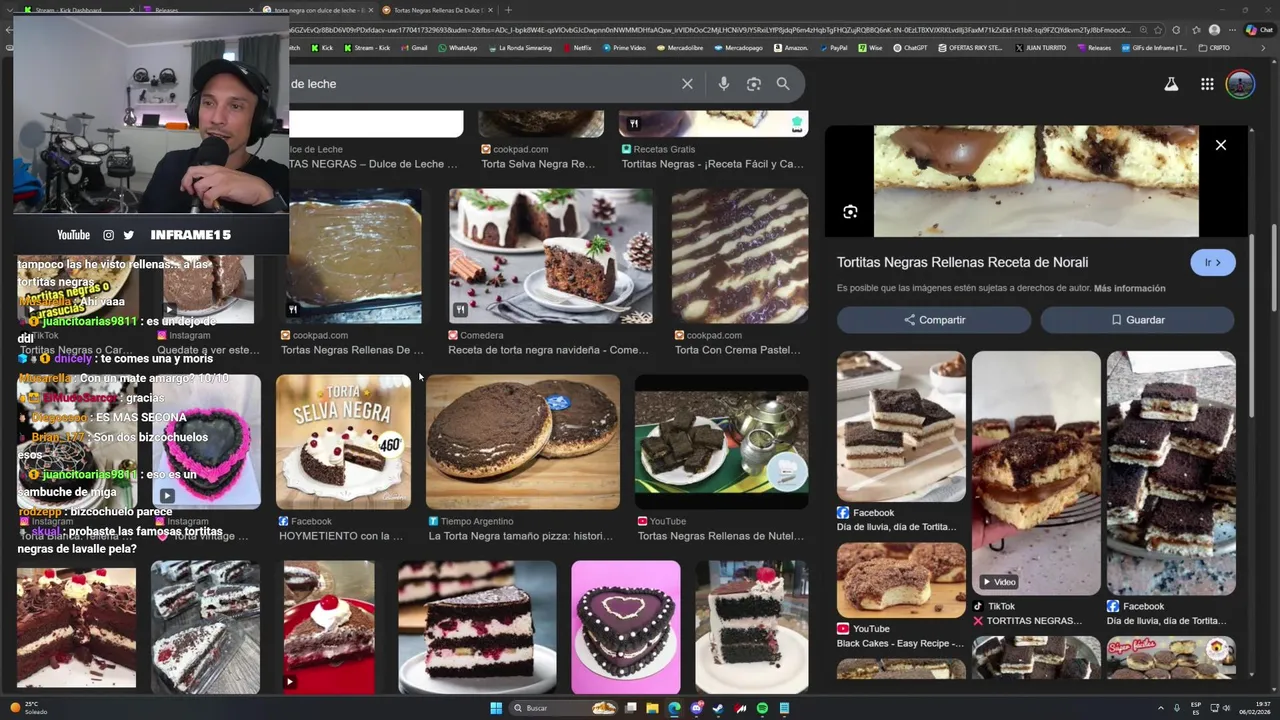The width and height of the screenshot is (1280, 720).
Task: Open search by image lens icon
Action: [x=754, y=84]
